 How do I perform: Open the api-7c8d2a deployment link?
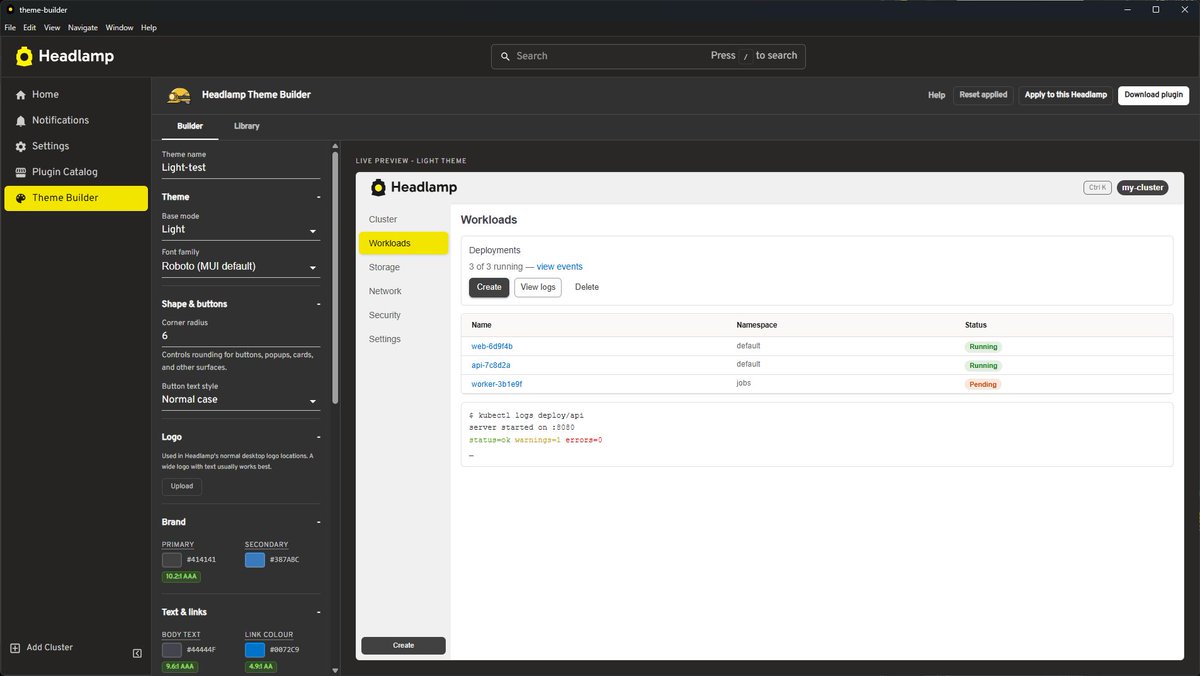pos(491,365)
